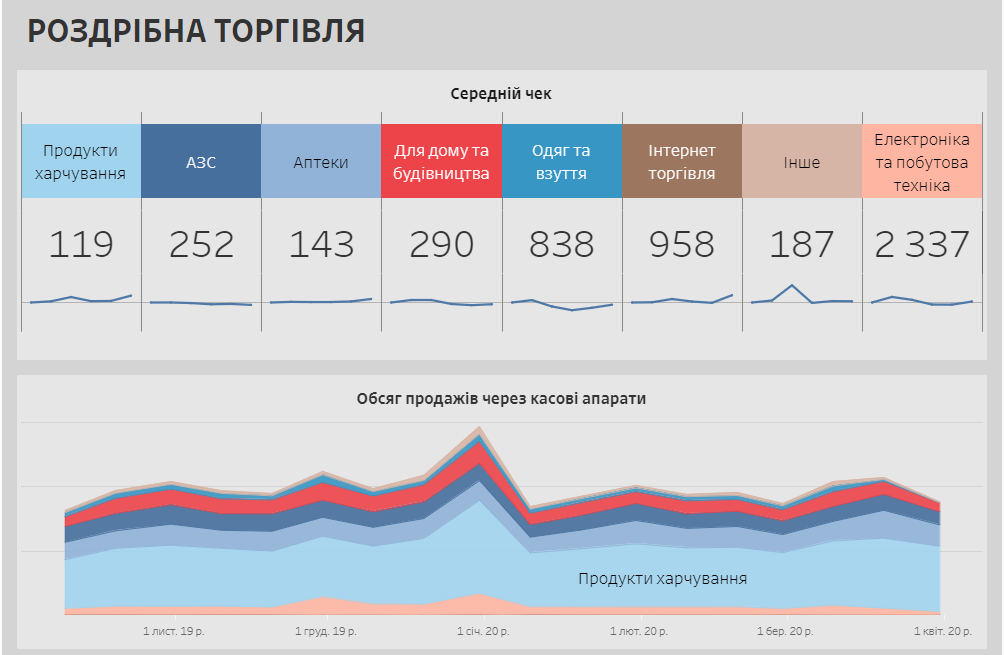Click the dark blue АЗС tile
This screenshot has height=655, width=1005.
[x=201, y=161]
